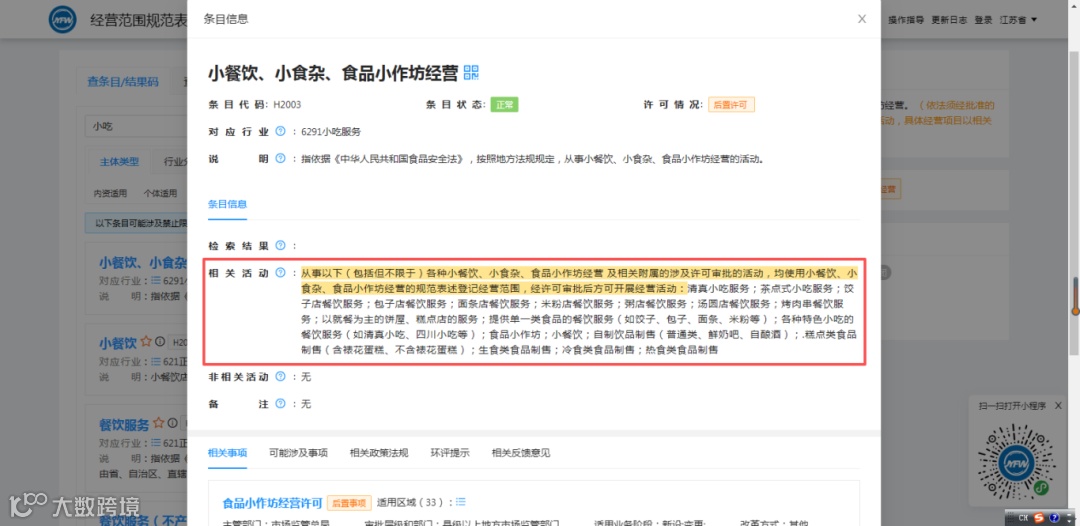
Task: Open the QR code icon beside the item title
Action: 471,72
